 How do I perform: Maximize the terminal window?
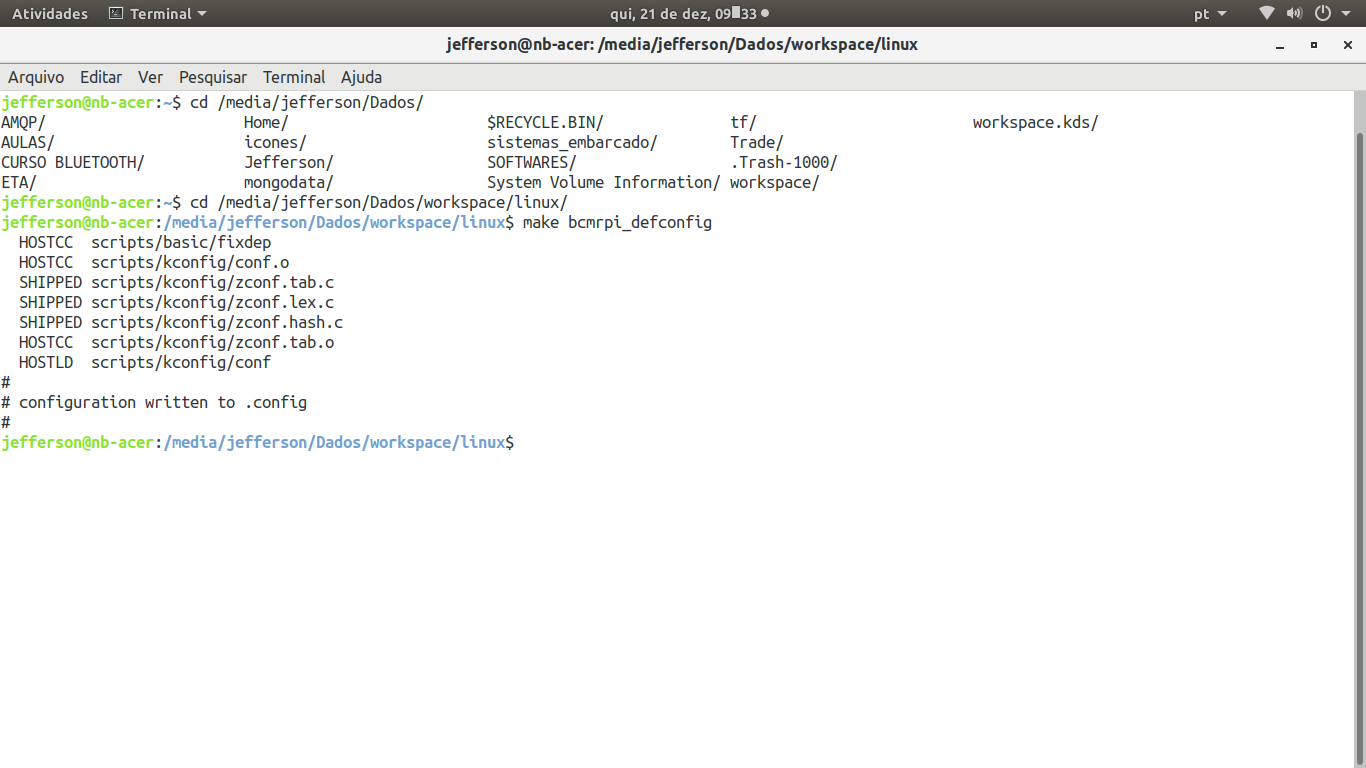coord(1314,45)
